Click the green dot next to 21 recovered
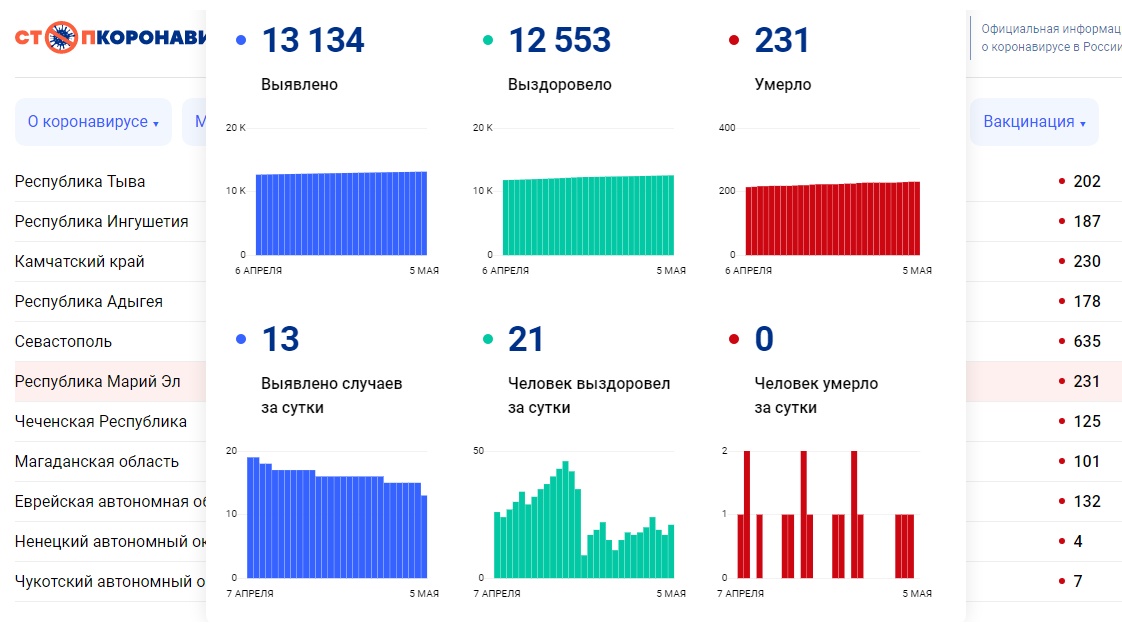 487,340
